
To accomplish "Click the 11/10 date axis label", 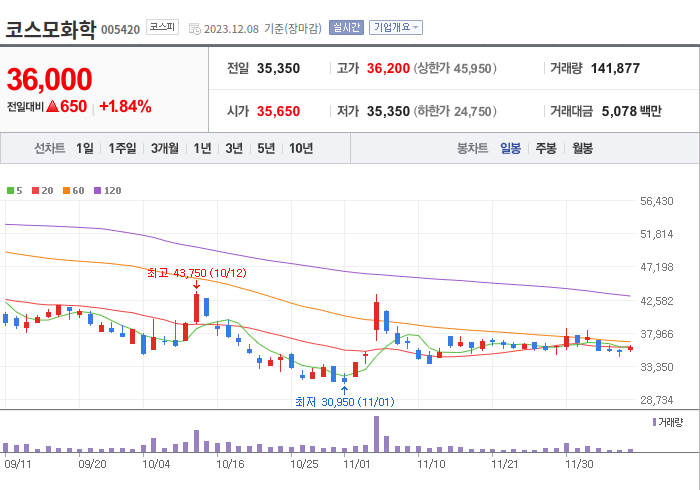I will (431, 464).
